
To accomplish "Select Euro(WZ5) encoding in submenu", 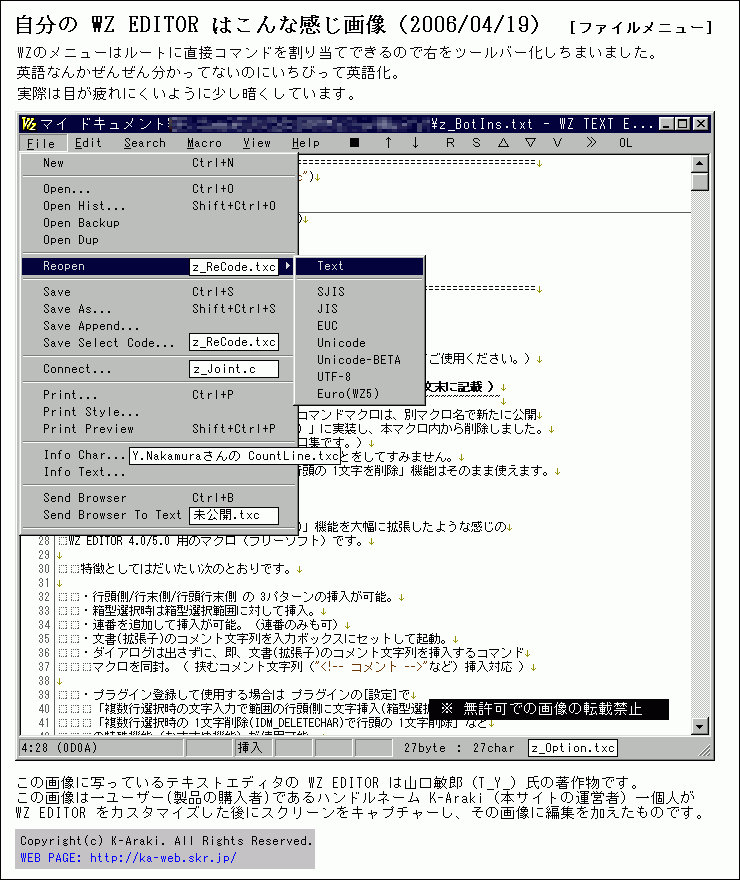I will point(359,393).
